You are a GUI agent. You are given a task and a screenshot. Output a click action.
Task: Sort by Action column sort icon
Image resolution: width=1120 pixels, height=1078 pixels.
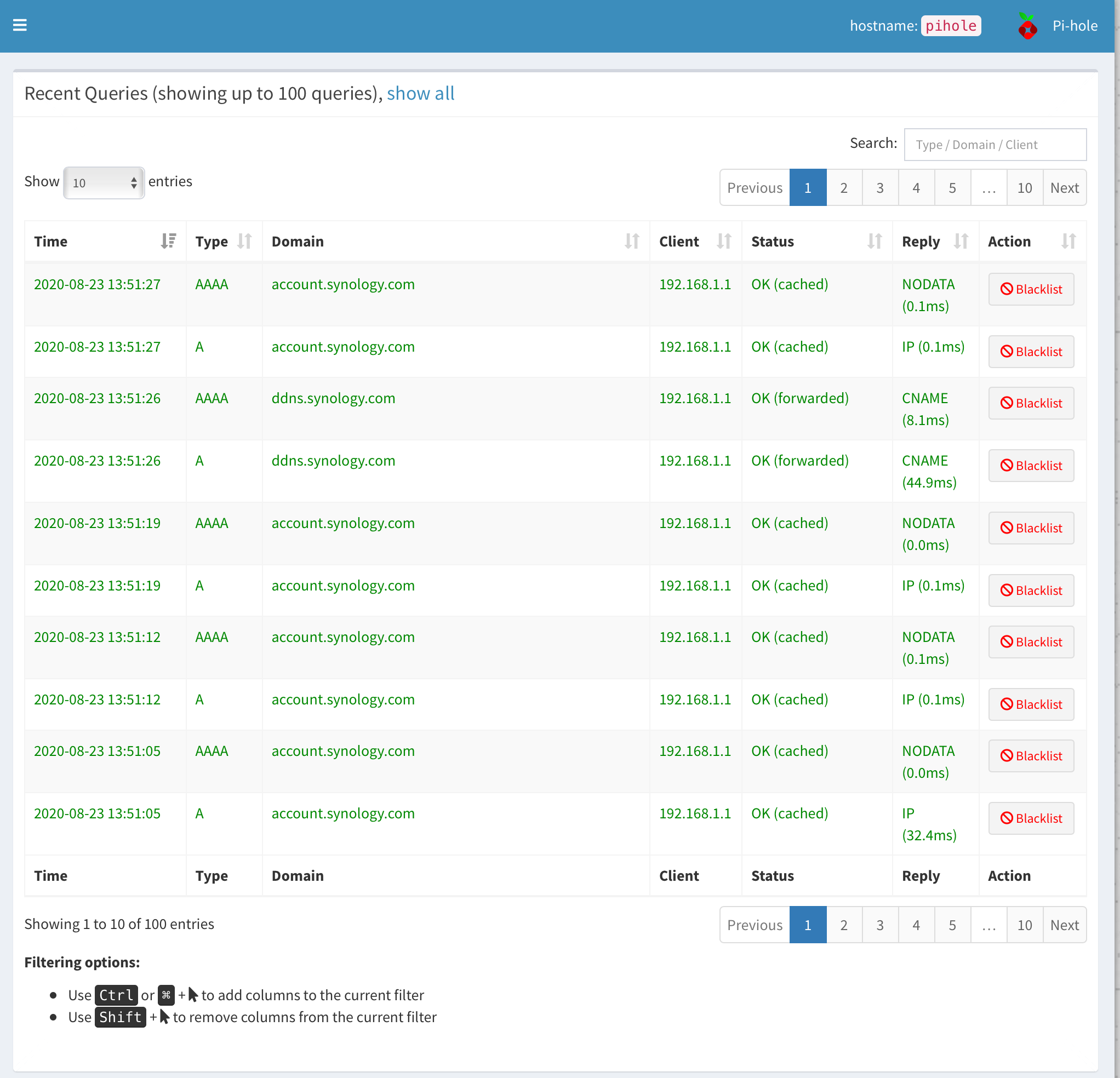coord(1068,241)
